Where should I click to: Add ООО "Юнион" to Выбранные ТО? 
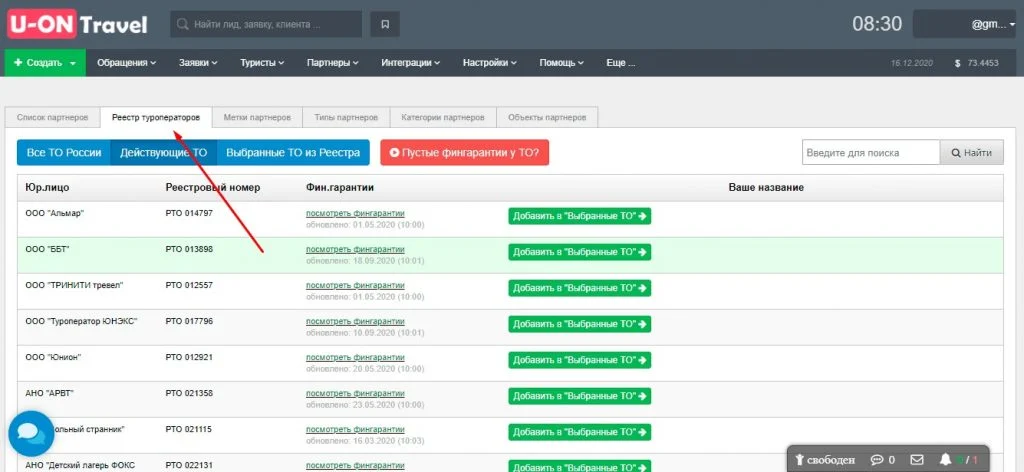click(x=580, y=360)
